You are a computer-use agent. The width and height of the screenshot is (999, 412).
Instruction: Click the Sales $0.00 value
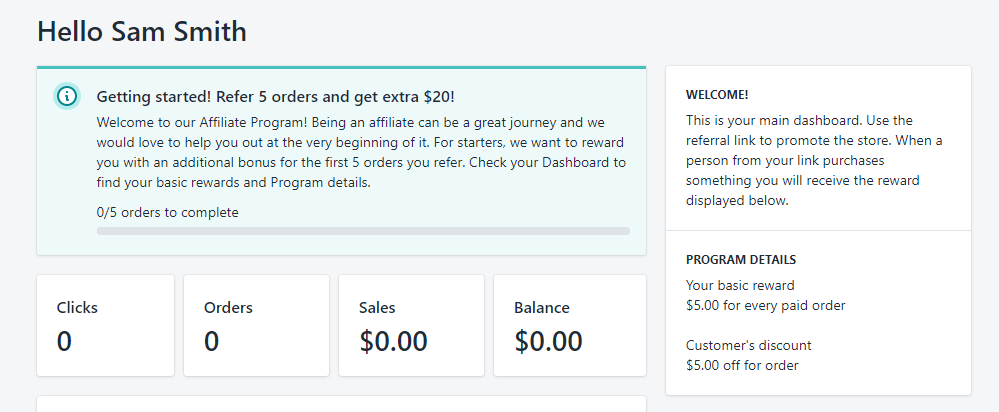[393, 341]
